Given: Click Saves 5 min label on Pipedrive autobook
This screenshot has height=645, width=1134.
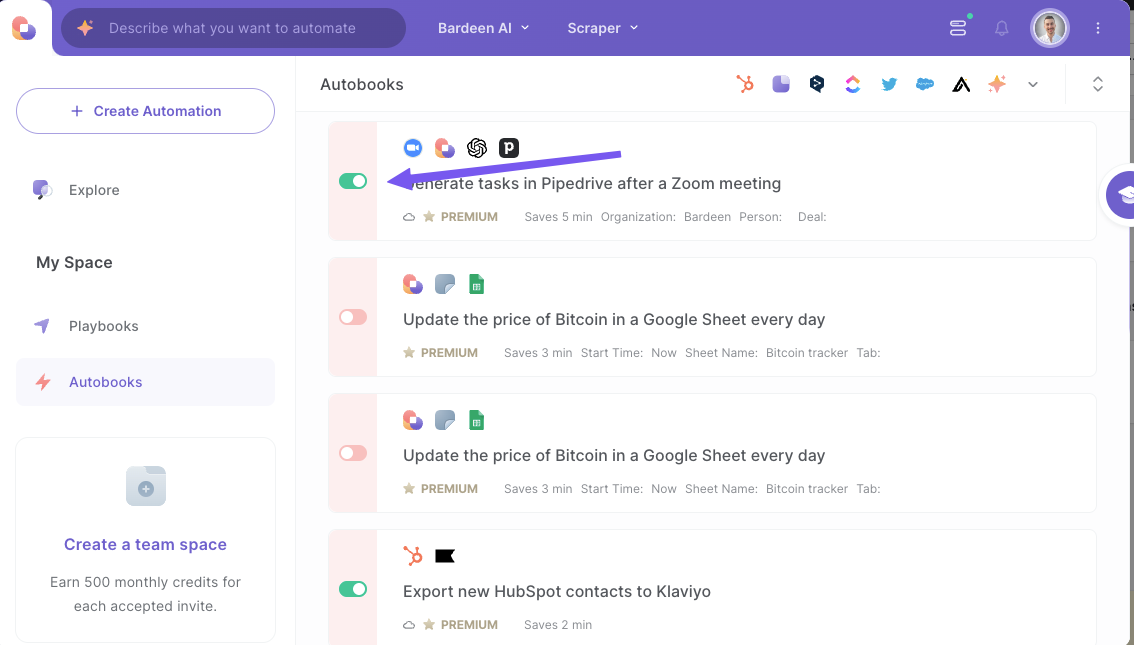Looking at the screenshot, I should [558, 217].
